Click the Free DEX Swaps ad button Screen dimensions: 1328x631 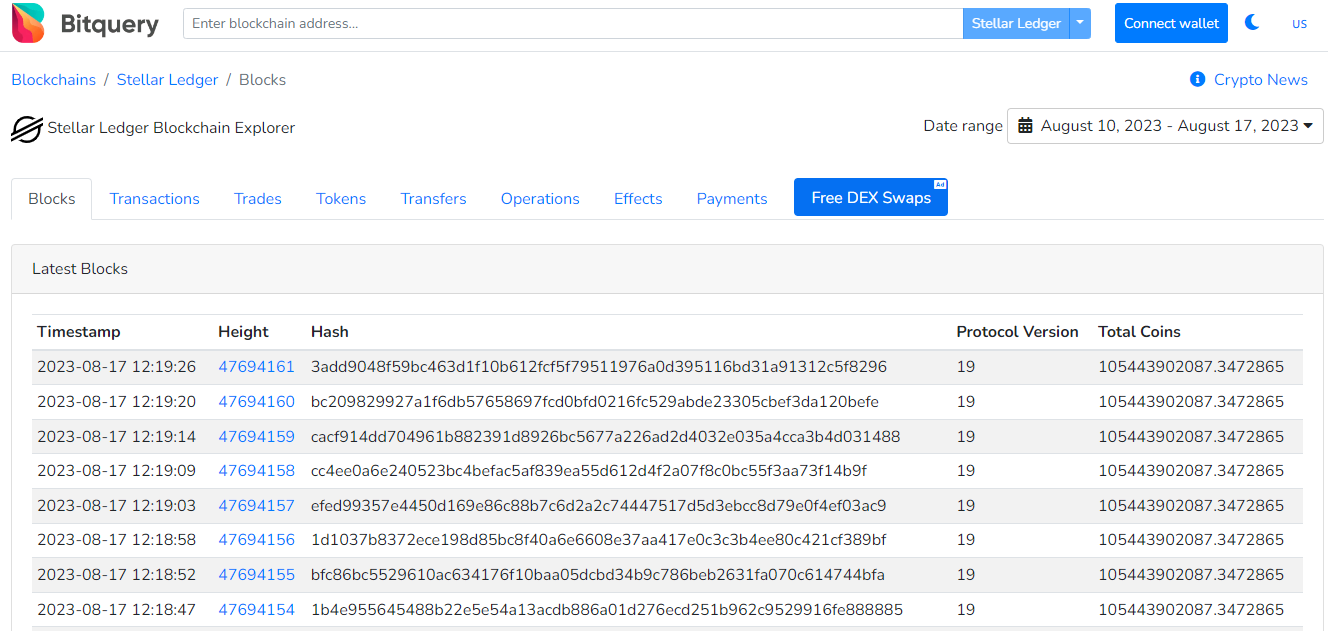click(x=871, y=197)
